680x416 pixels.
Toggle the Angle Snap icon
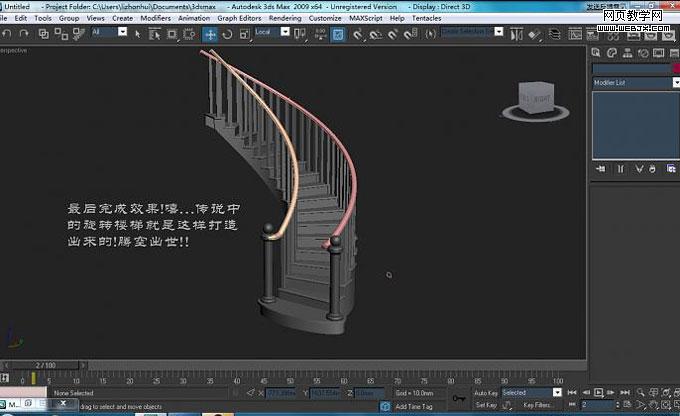[375, 34]
